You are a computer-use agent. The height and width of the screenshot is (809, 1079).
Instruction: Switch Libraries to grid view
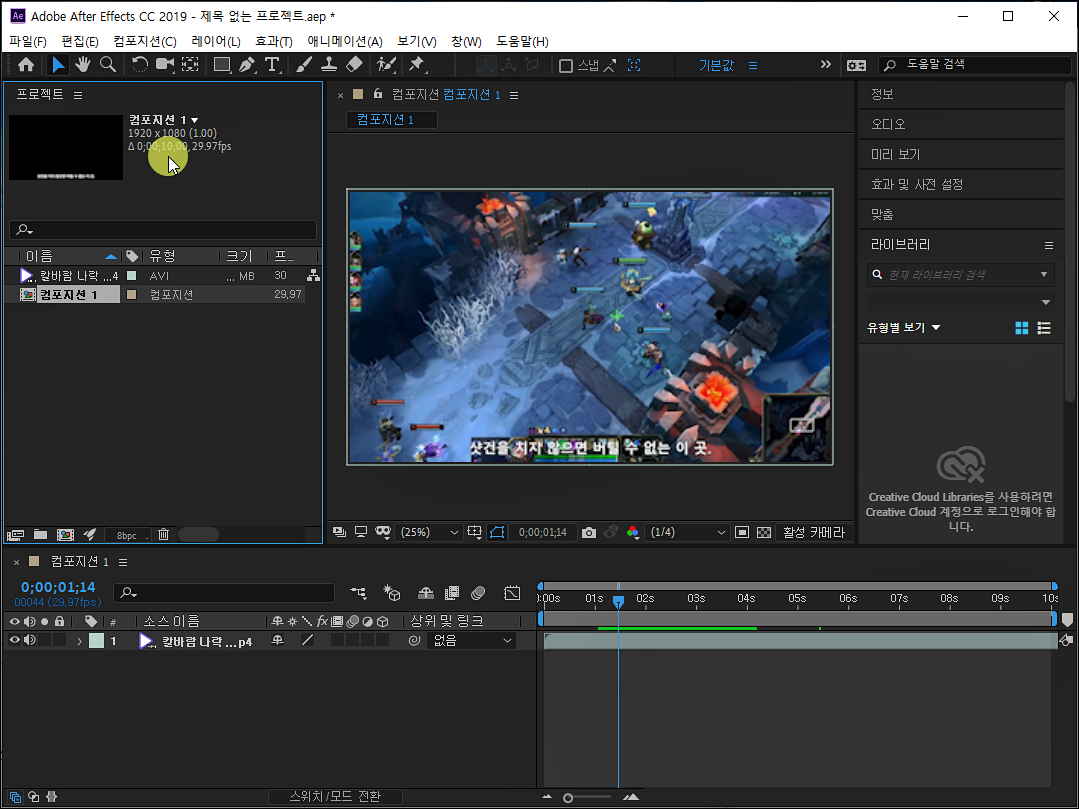coord(1022,328)
